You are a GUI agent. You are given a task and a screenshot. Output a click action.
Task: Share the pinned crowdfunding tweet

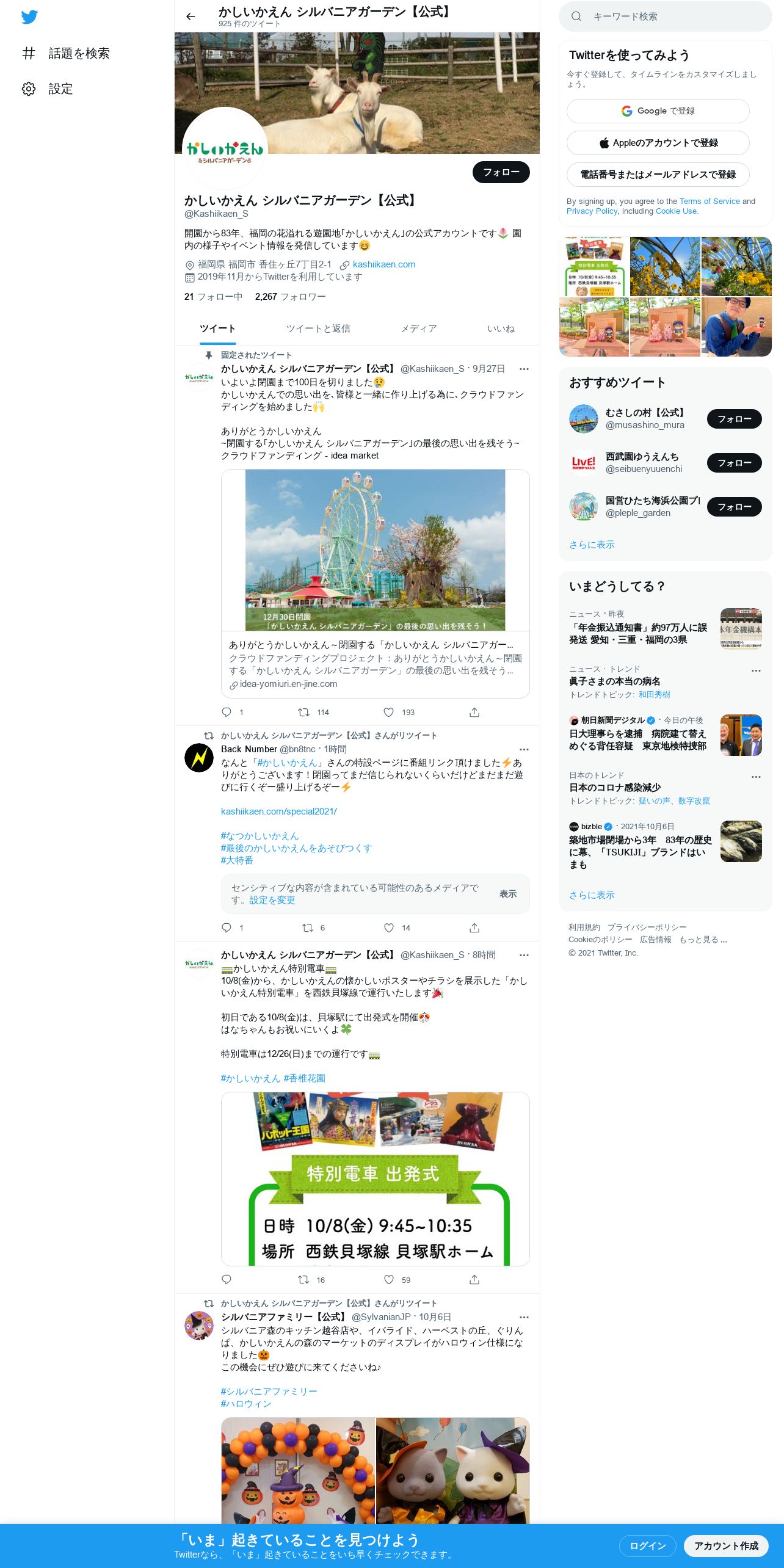(x=474, y=712)
